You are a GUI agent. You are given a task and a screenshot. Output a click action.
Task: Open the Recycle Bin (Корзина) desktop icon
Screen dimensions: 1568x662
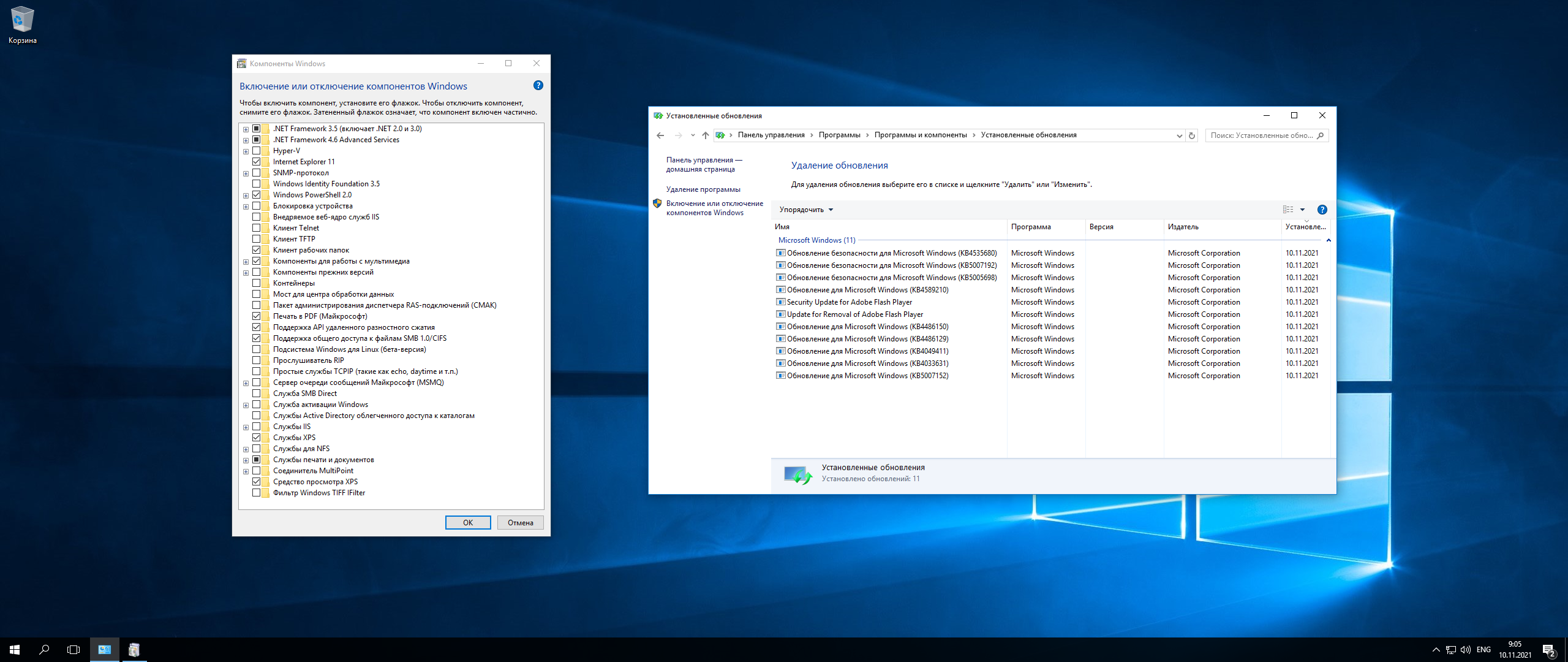click(x=22, y=25)
